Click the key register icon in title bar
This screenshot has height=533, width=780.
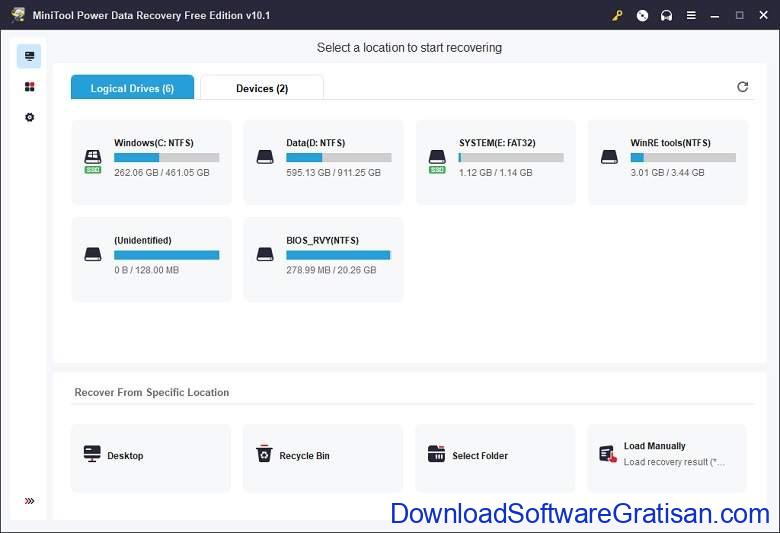pos(617,15)
